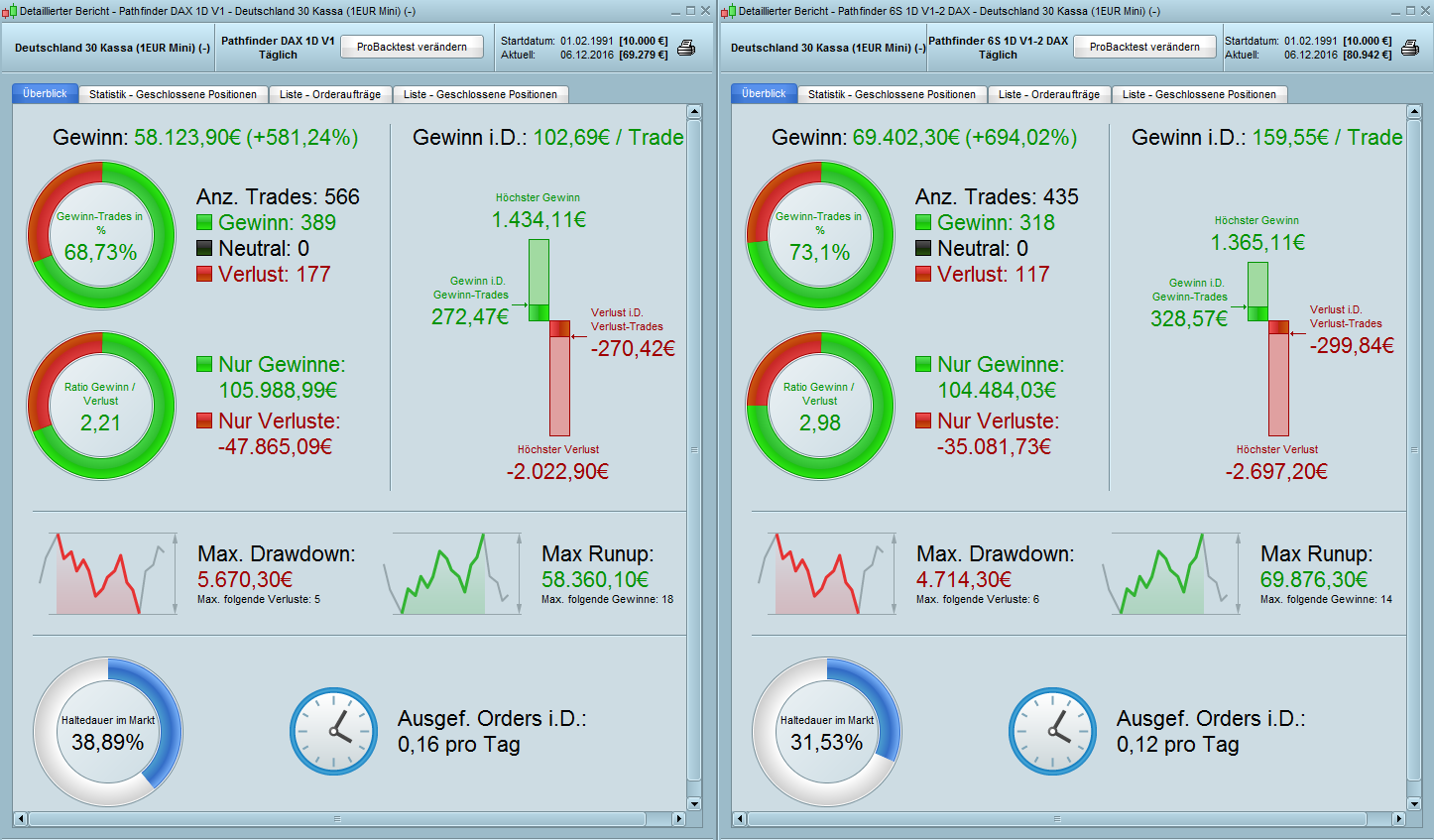Click the red square beside Nur Verluste -35.081,73€
This screenshot has height=840, width=1434.
point(923,421)
